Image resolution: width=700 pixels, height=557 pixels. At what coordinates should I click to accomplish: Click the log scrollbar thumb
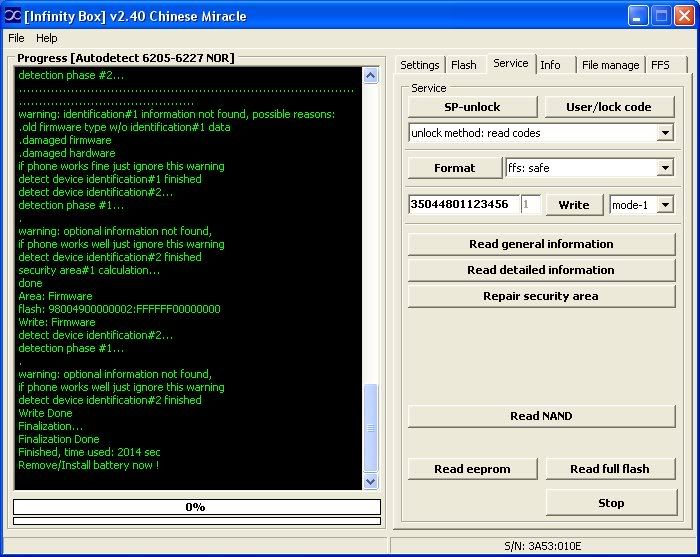coord(371,428)
